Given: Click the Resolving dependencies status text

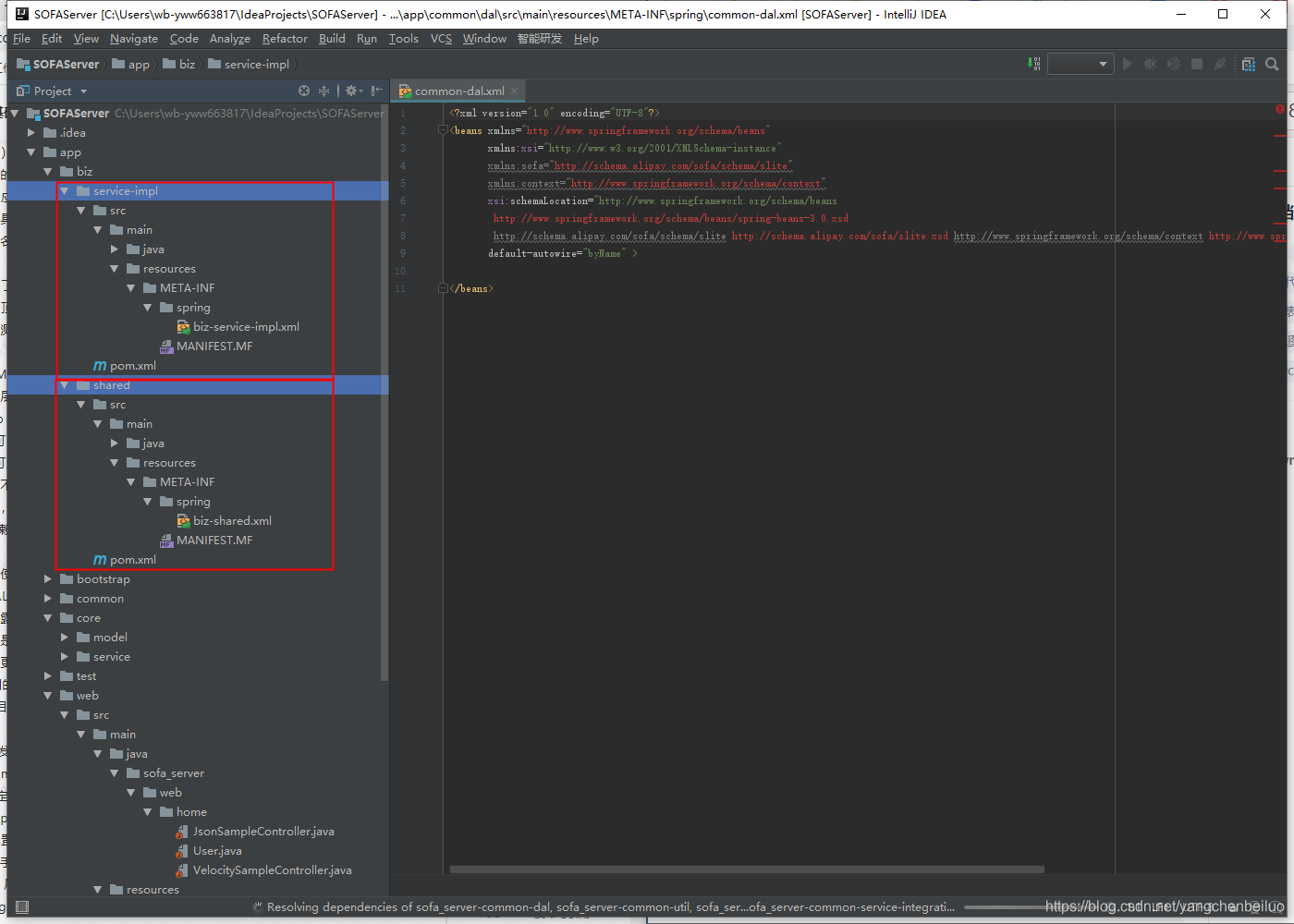Looking at the screenshot, I should pyautogui.click(x=611, y=907).
